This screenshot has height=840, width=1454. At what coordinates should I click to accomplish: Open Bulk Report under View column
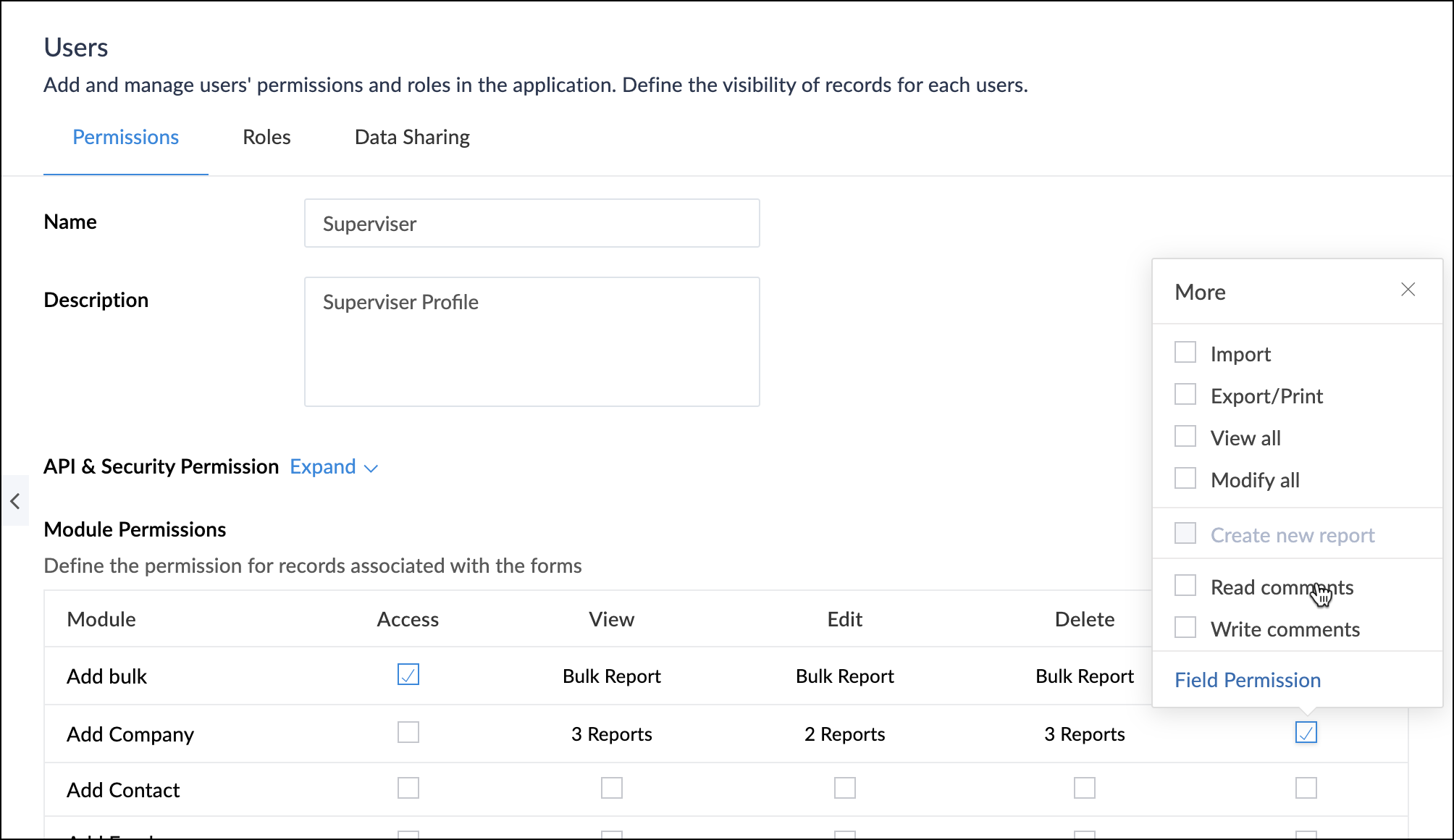tap(611, 676)
